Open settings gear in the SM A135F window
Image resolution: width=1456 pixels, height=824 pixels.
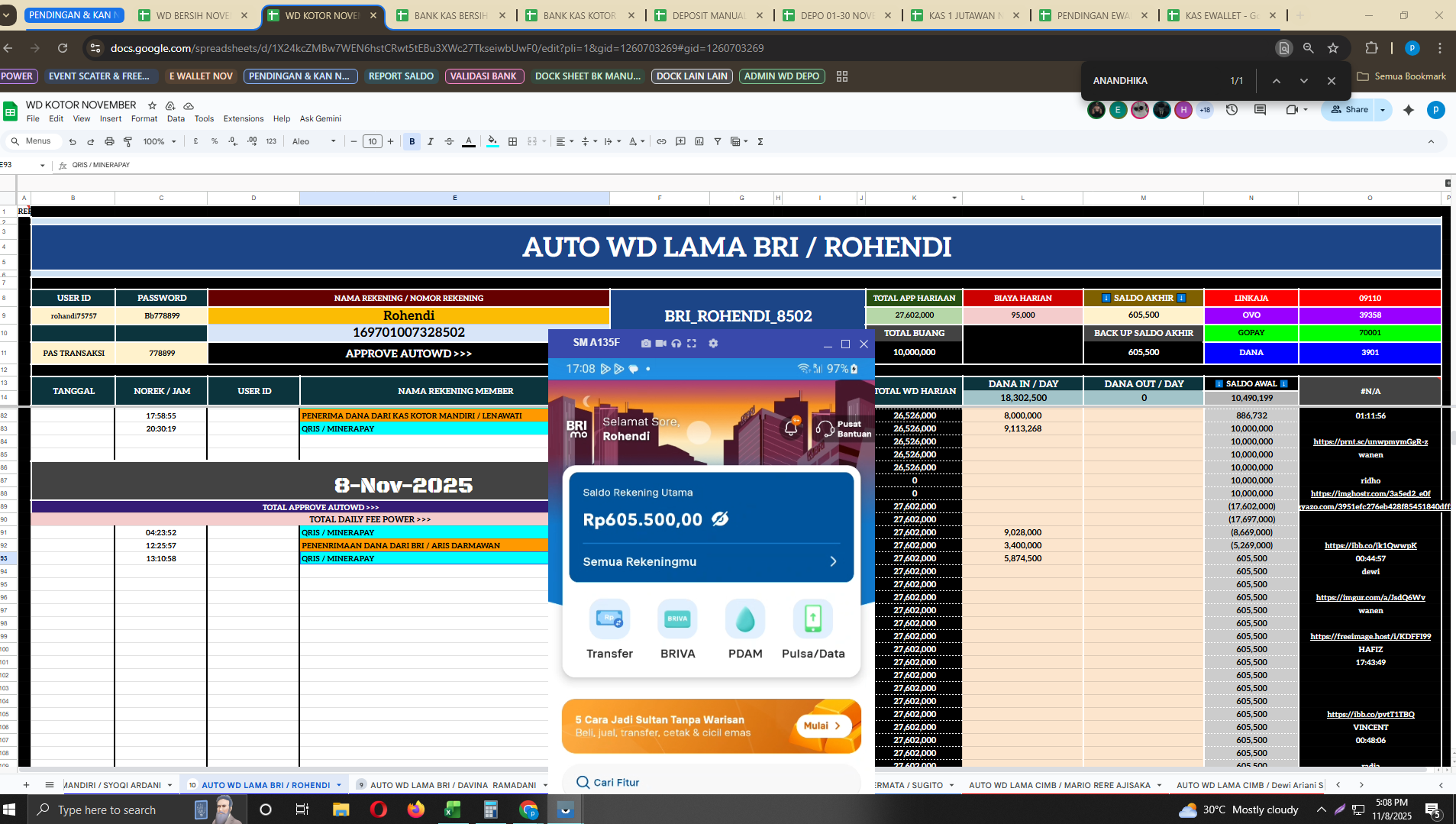click(x=713, y=344)
